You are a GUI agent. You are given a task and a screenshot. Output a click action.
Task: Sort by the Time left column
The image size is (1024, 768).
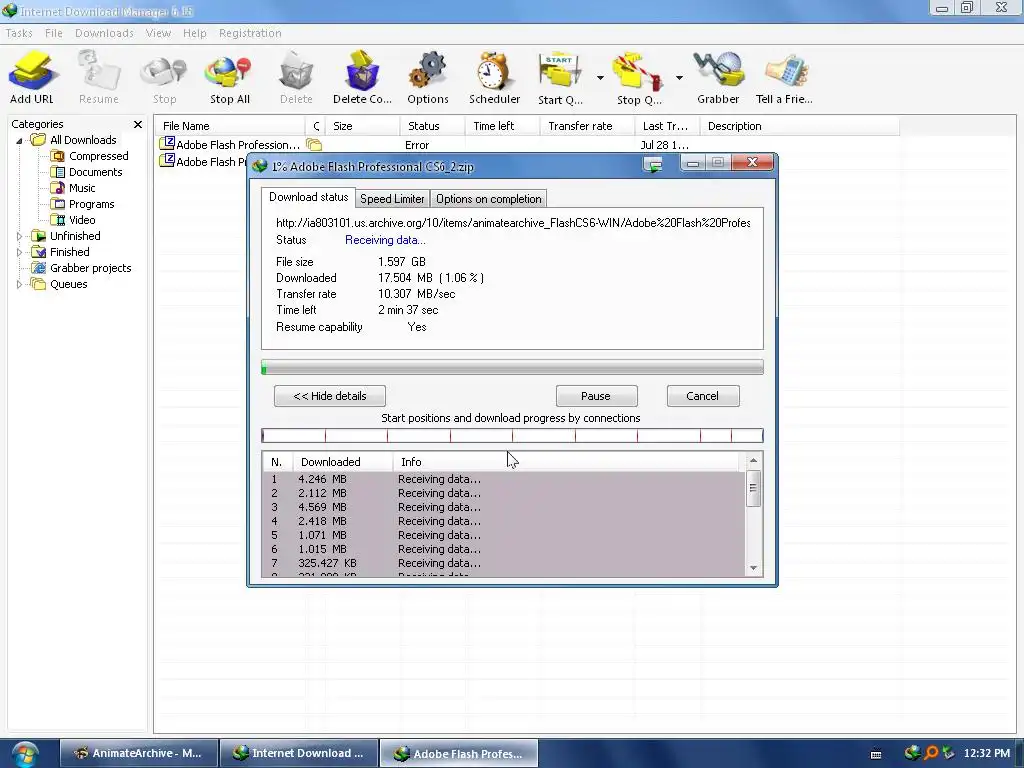tap(502, 126)
